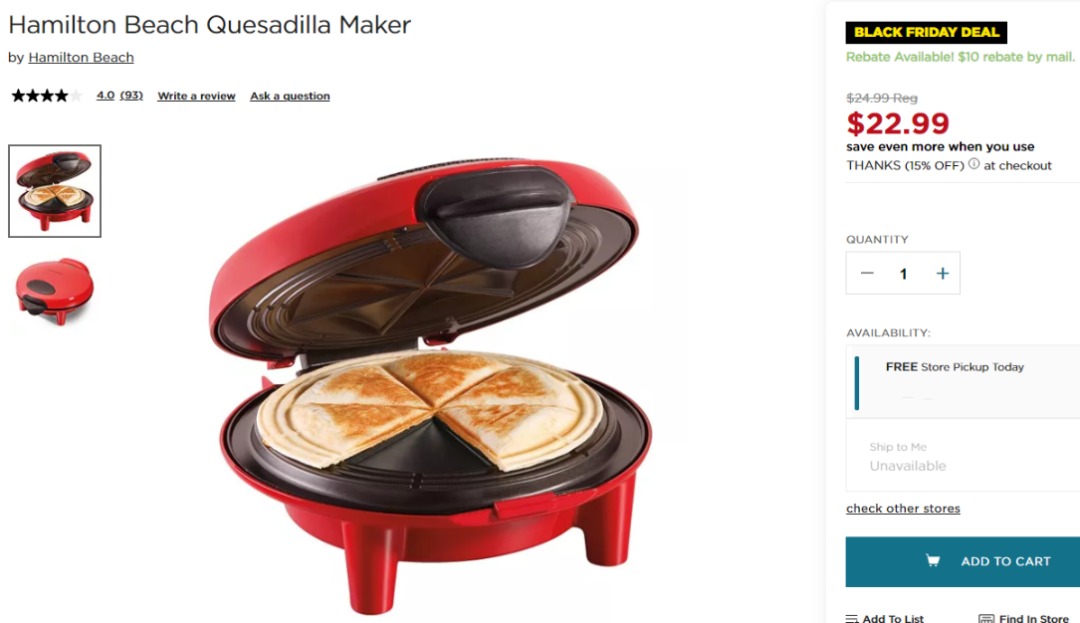View the (93) reviews link
1080x623 pixels.
[132, 95]
